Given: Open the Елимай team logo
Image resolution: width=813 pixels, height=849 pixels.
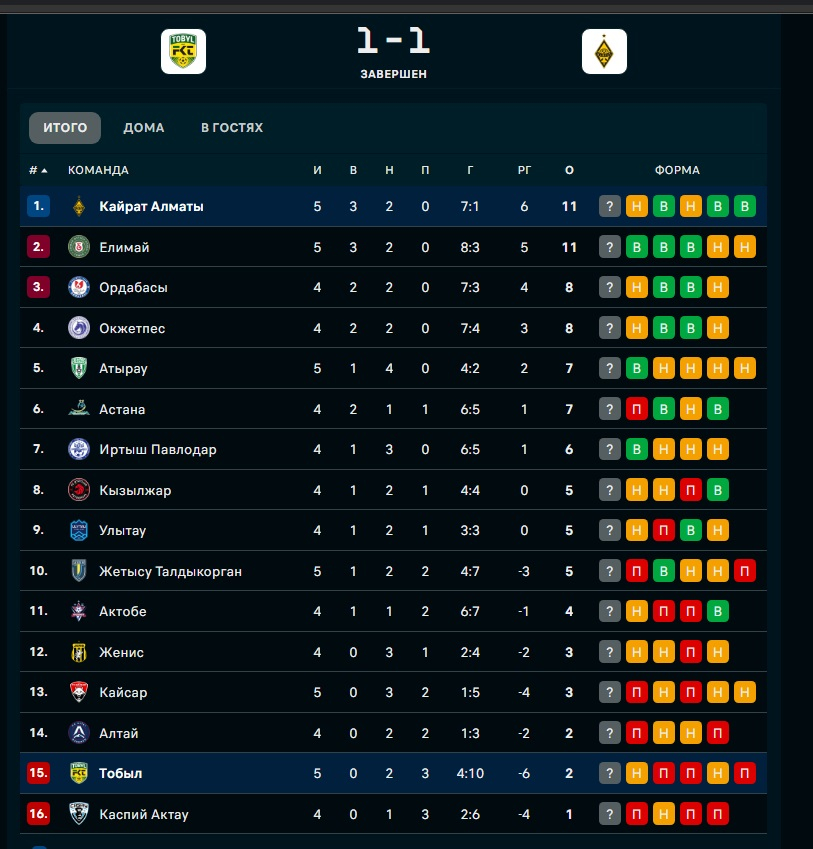Looking at the screenshot, I should click(x=79, y=247).
